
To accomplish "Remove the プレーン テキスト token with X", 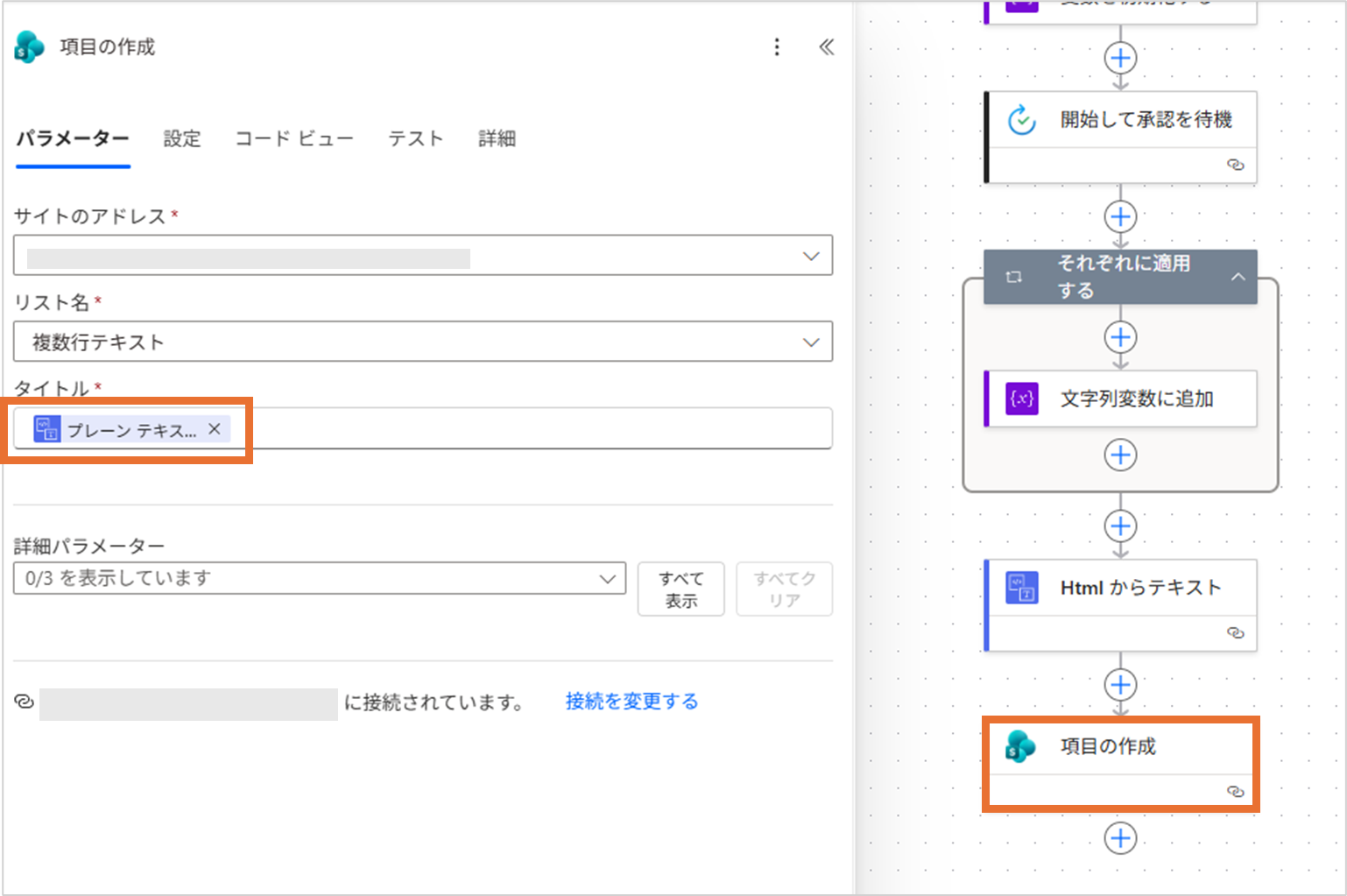I will pyautogui.click(x=215, y=429).
